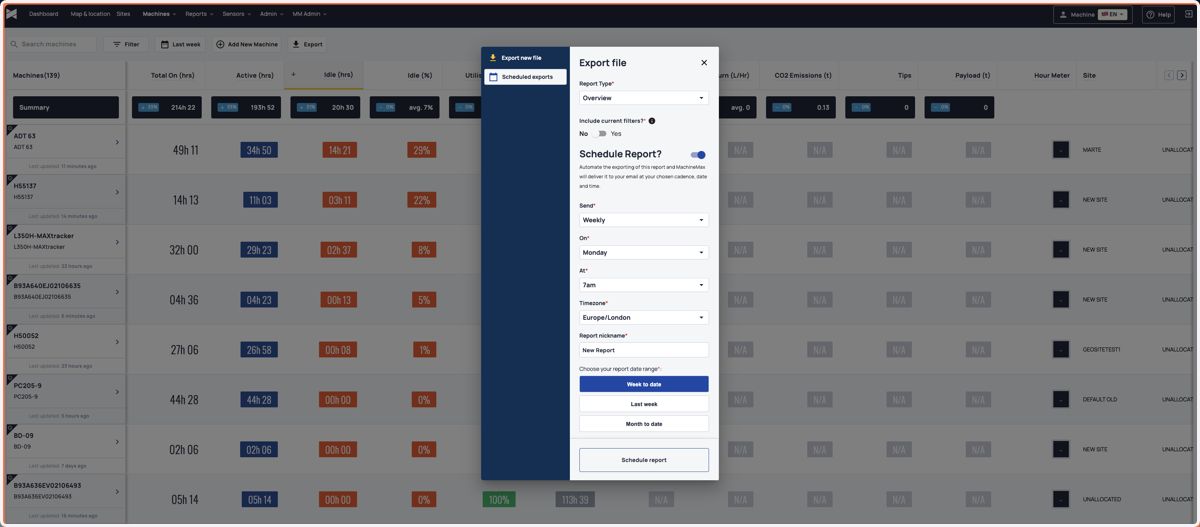Select Last week date range option
1200x527 pixels.
click(644, 404)
